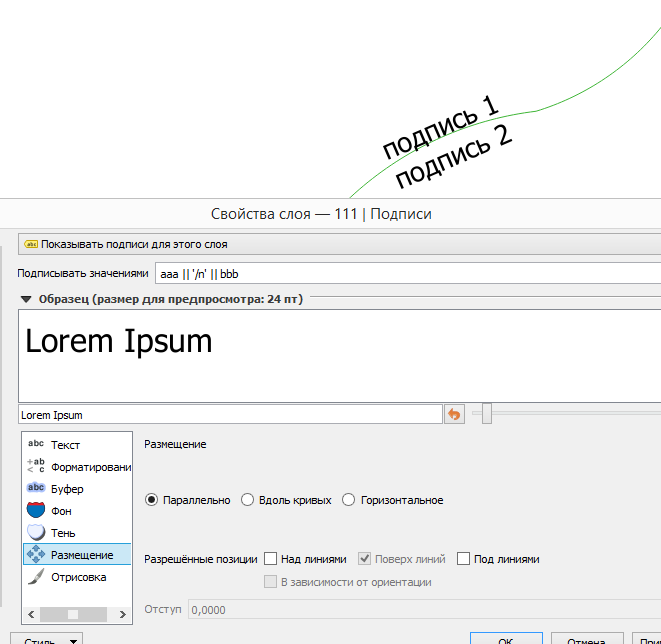This screenshot has height=644, width=661.
Task: Click the подпись 2 map label
Action: [x=454, y=156]
